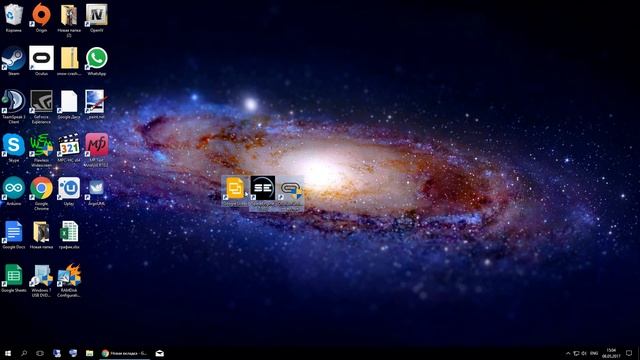This screenshot has height=360, width=640.
Task: Launch the Origin desktop shortcut
Action: (41, 16)
